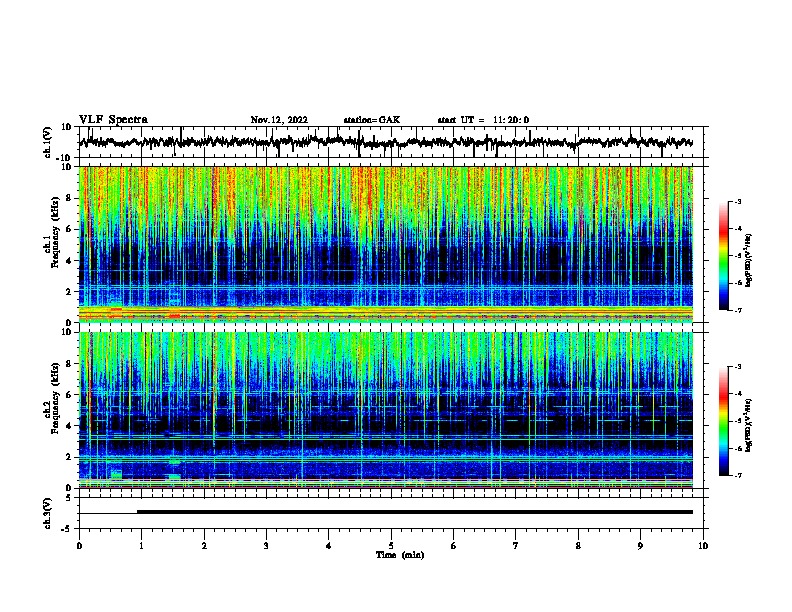Click time axis tick label "1"

[x=141, y=546]
